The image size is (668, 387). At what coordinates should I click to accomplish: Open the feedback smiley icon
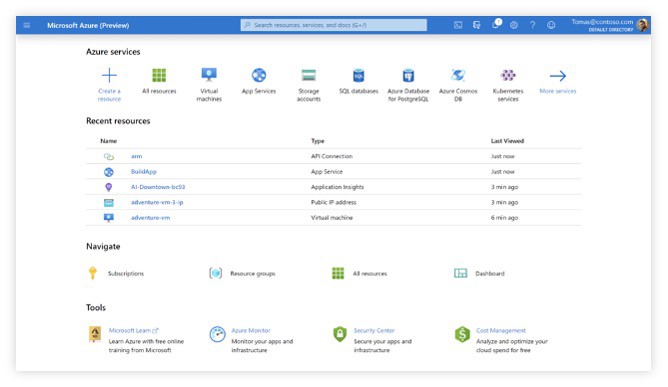click(x=551, y=25)
